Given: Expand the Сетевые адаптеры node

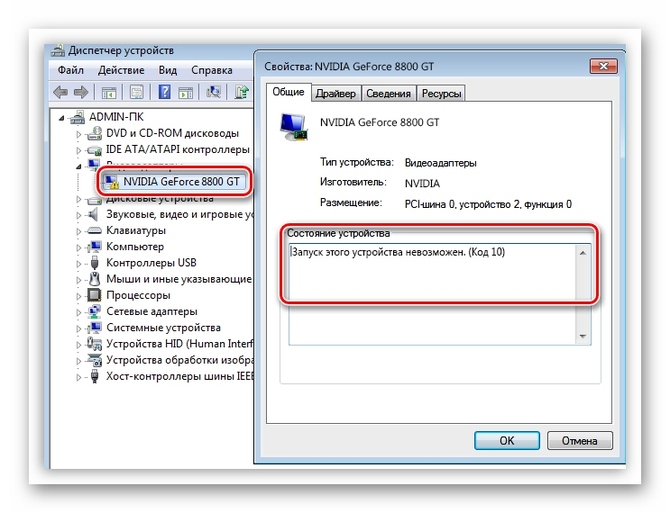Looking at the screenshot, I should coord(79,312).
